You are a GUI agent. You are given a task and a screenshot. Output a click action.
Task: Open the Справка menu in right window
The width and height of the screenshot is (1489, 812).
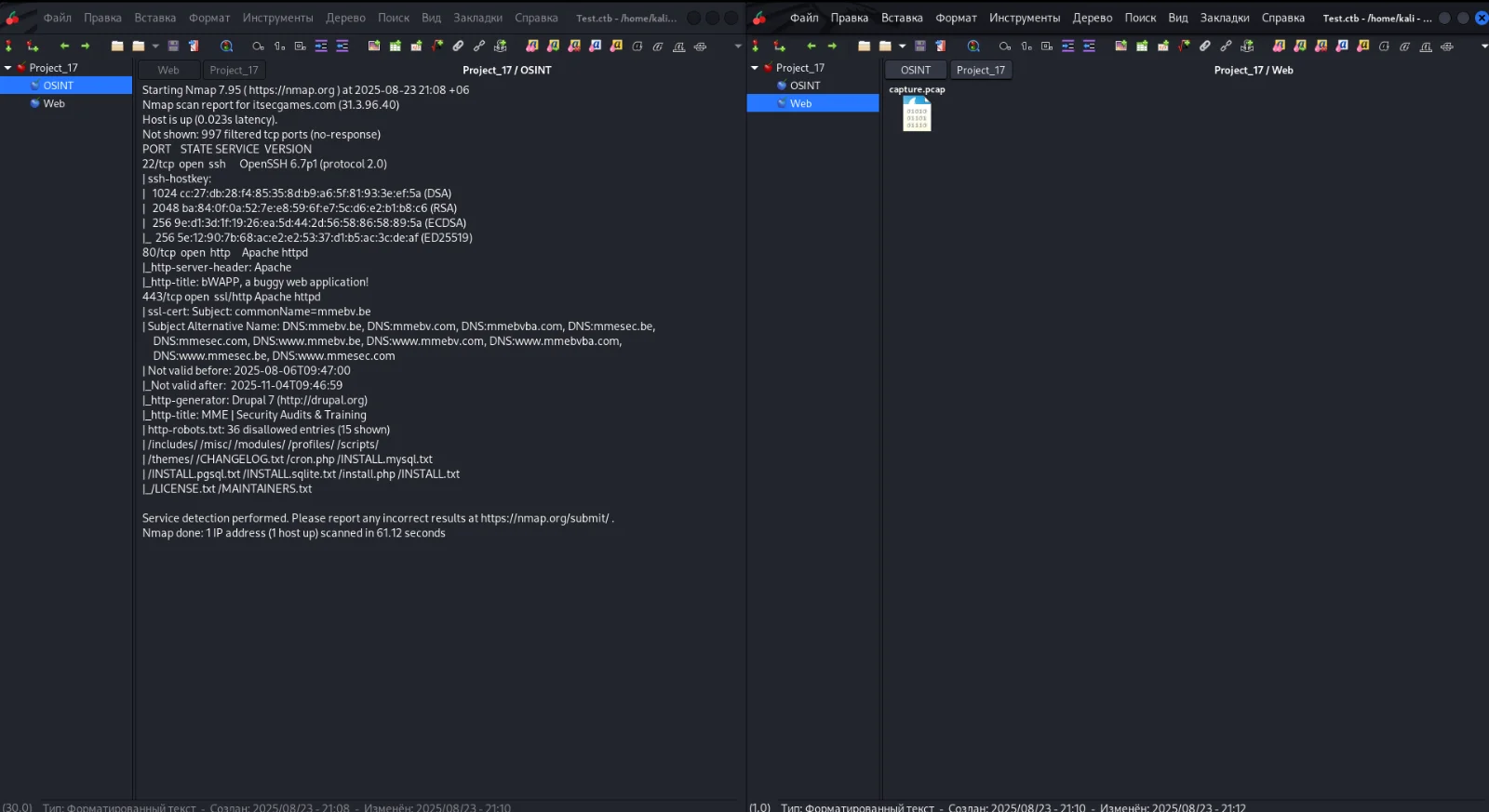pos(1283,18)
